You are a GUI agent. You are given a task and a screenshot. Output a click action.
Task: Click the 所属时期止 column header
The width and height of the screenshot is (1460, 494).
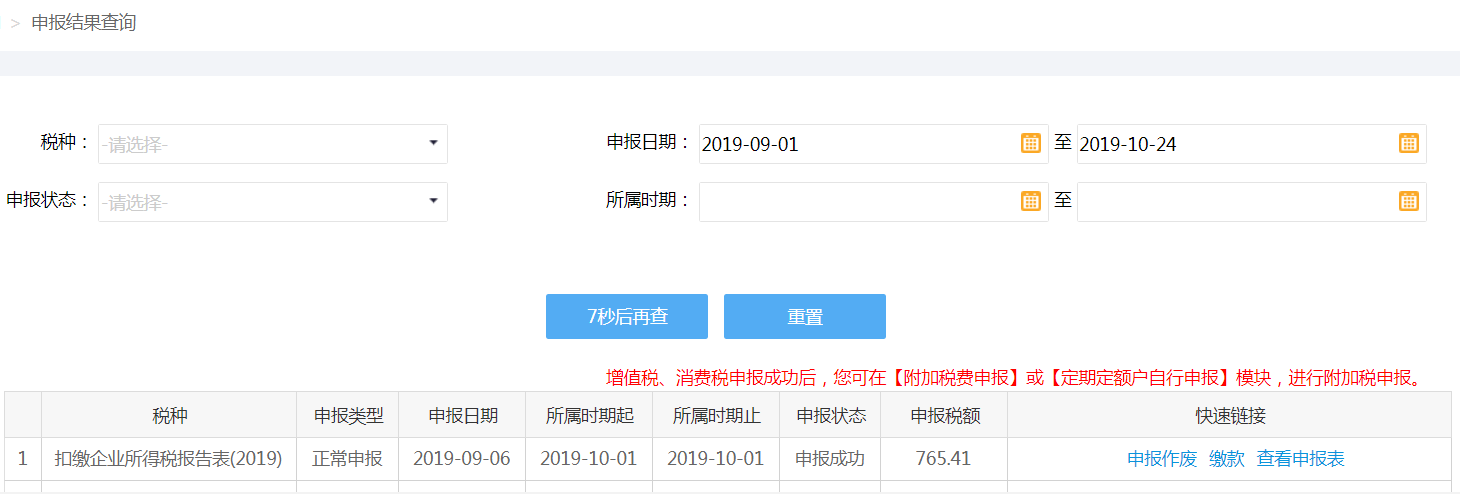pos(716,415)
